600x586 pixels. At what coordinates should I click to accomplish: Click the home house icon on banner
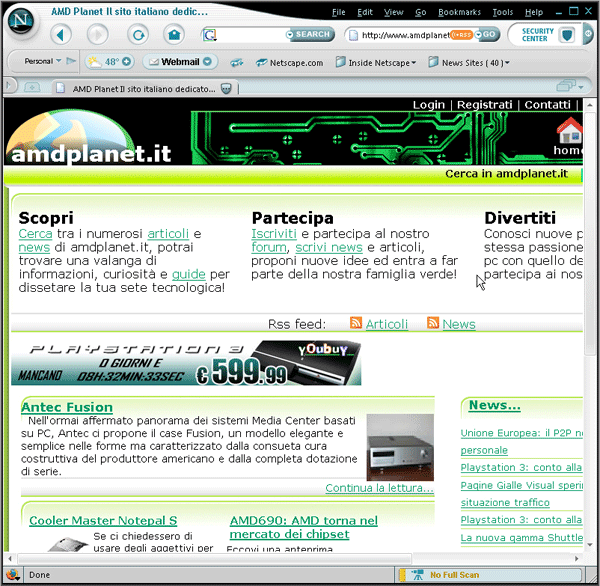point(569,131)
